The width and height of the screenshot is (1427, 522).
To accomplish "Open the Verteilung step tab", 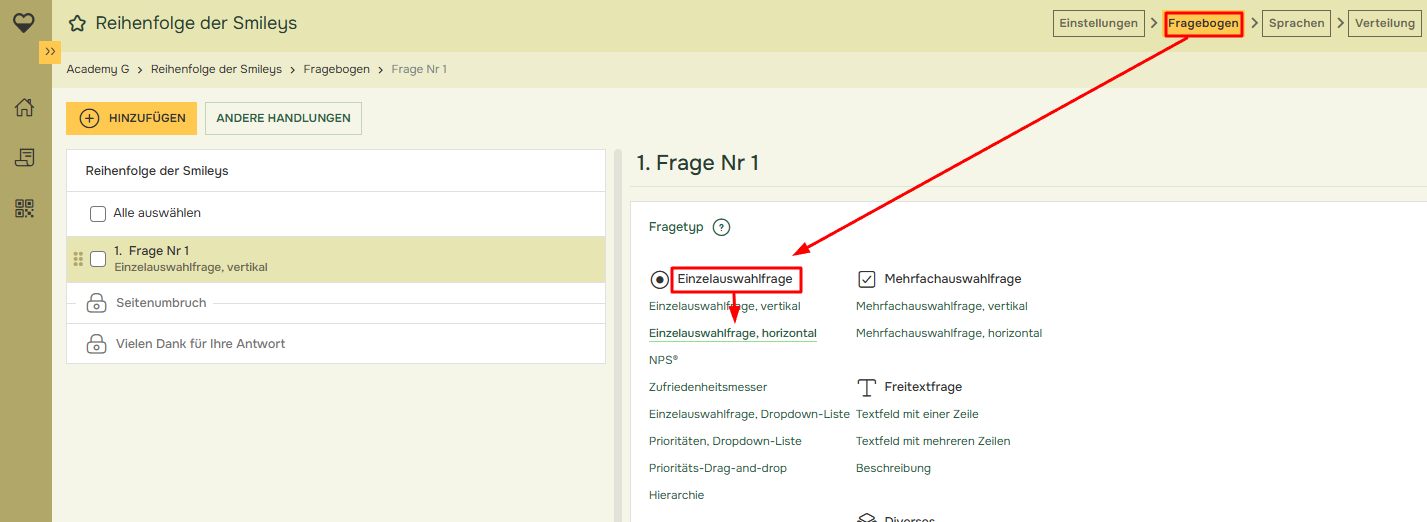I will (x=1385, y=23).
